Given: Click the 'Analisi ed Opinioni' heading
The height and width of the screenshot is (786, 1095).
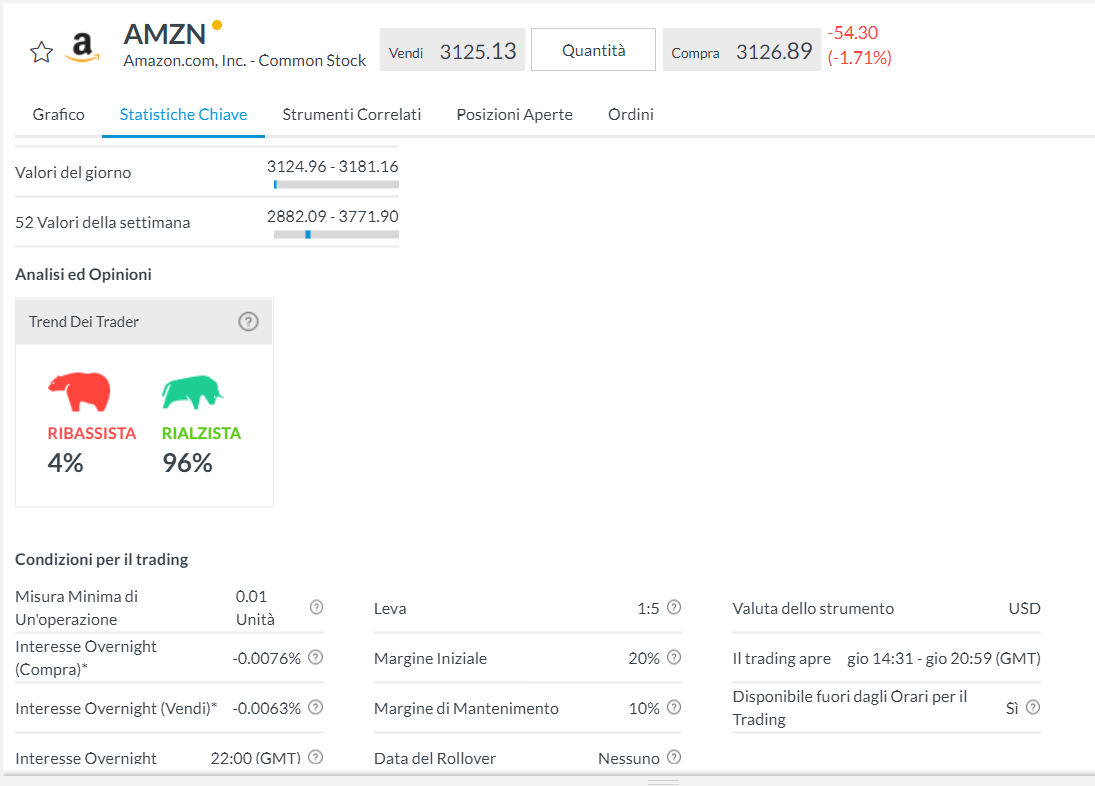Looking at the screenshot, I should click(x=83, y=274).
